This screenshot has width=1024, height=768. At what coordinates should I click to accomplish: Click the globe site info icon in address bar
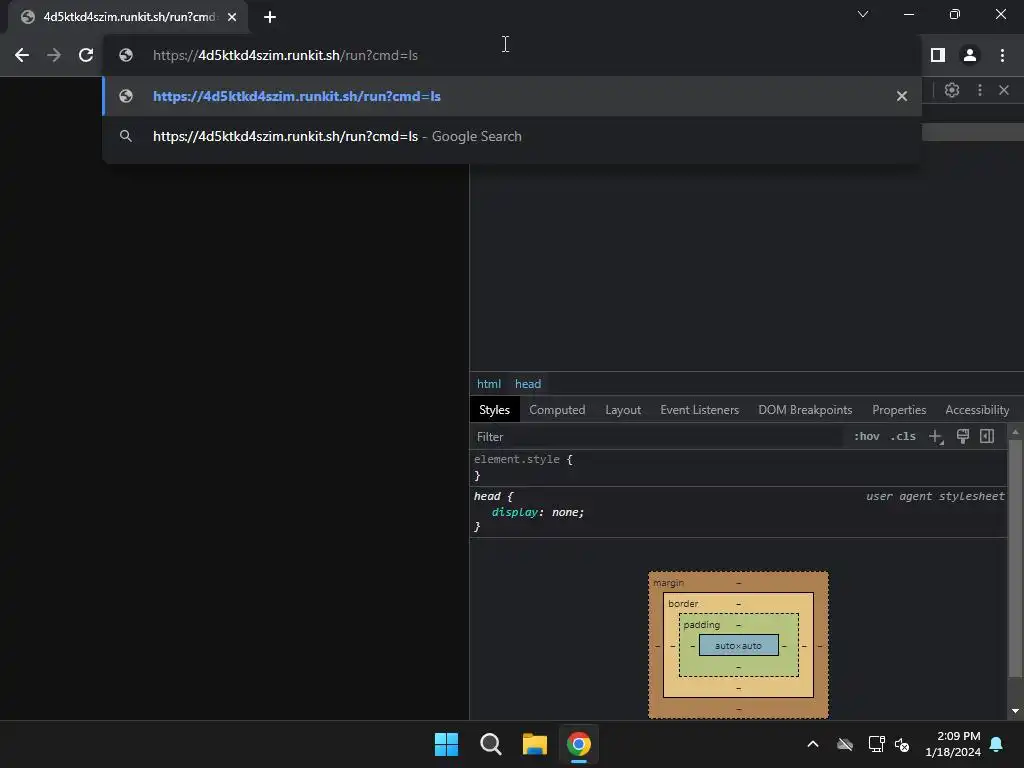pyautogui.click(x=126, y=56)
